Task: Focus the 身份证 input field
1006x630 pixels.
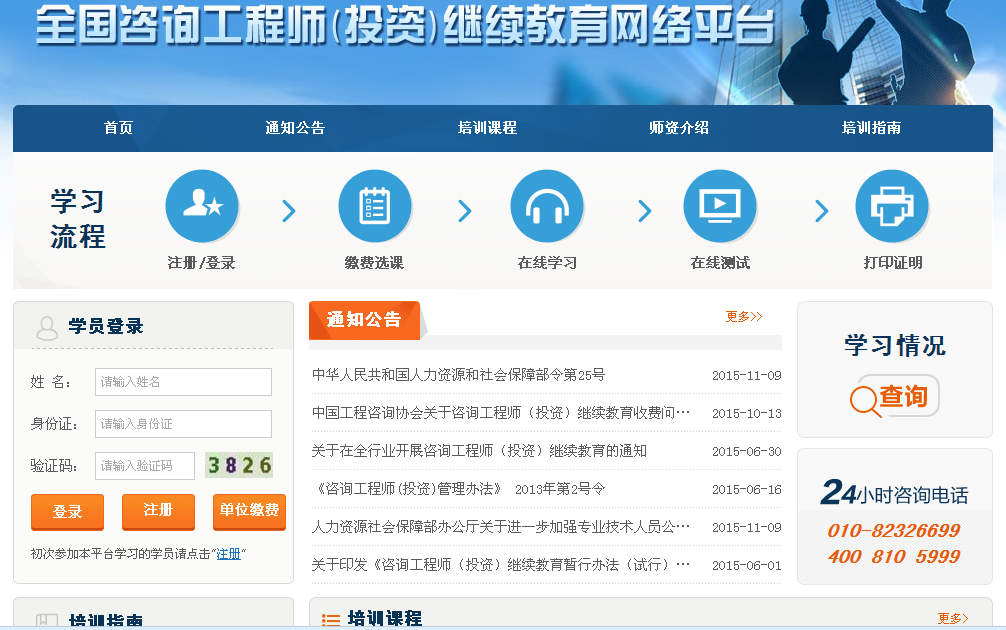Action: pyautogui.click(x=183, y=424)
